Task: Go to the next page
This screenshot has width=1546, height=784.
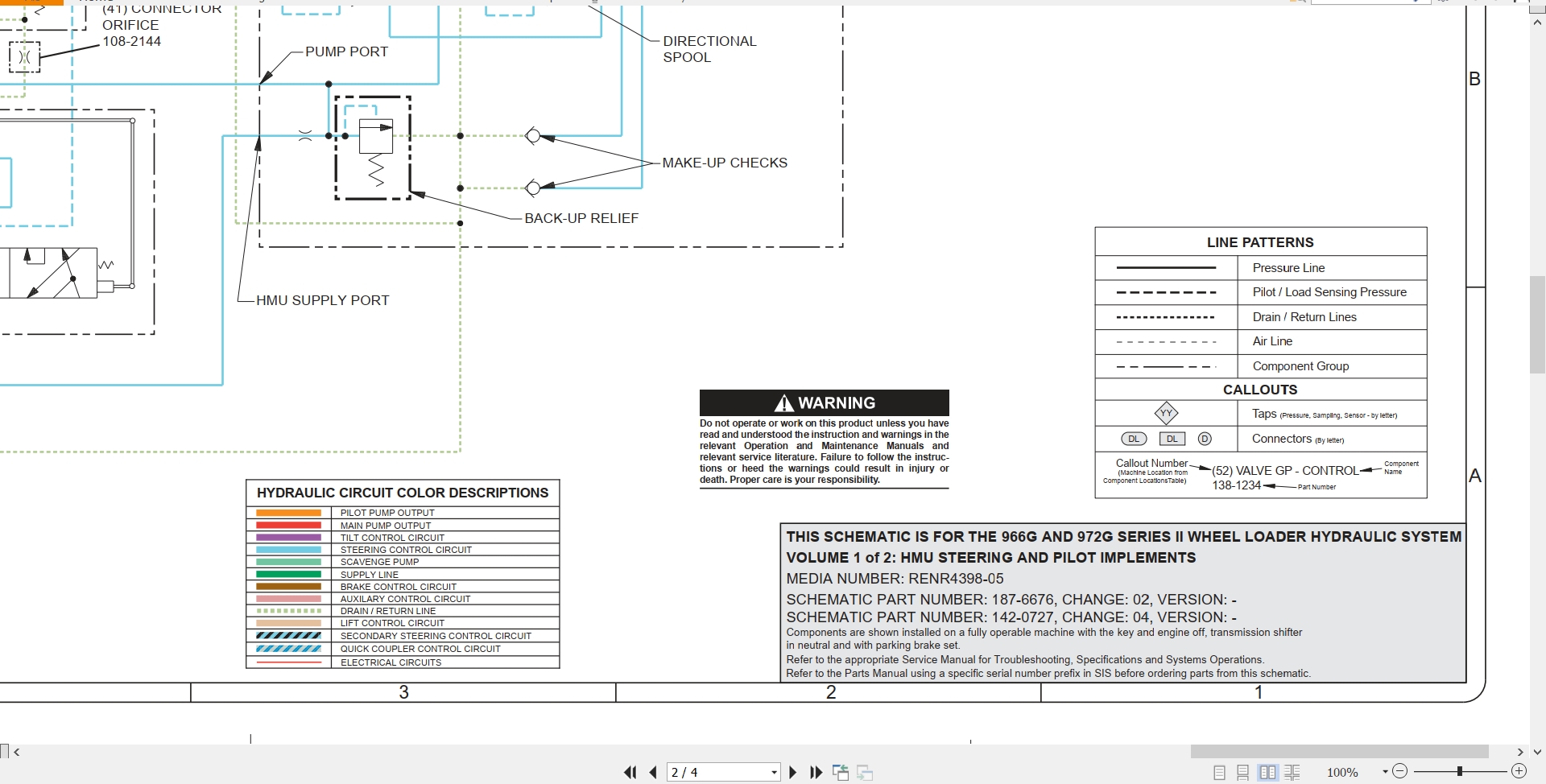Action: (793, 772)
